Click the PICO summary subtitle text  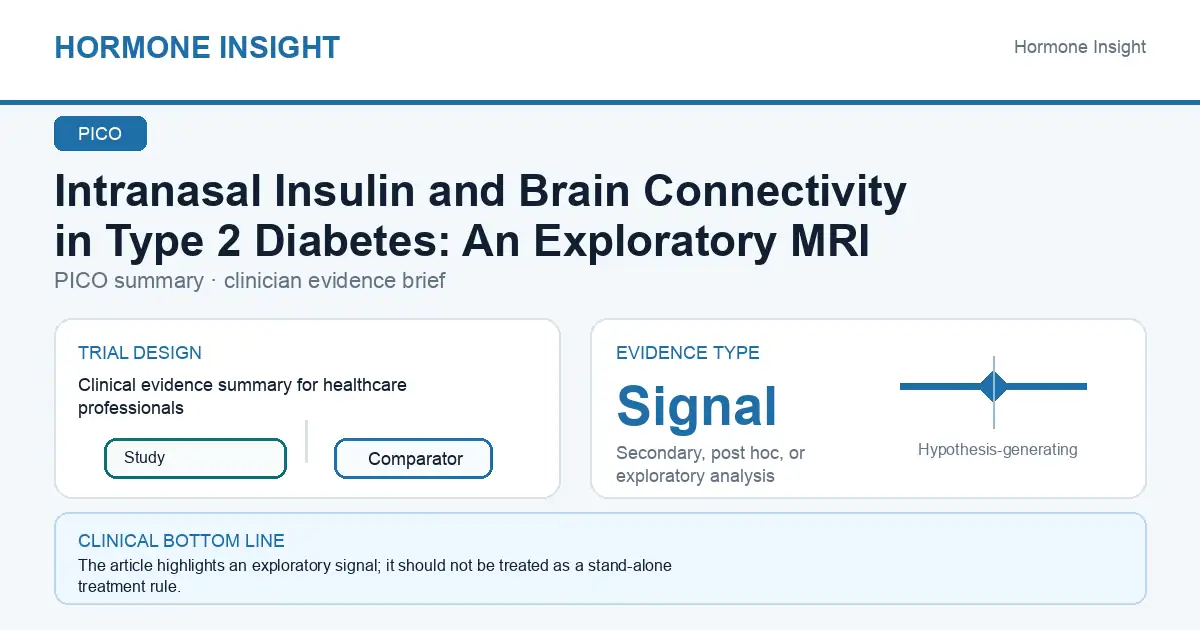coord(250,281)
